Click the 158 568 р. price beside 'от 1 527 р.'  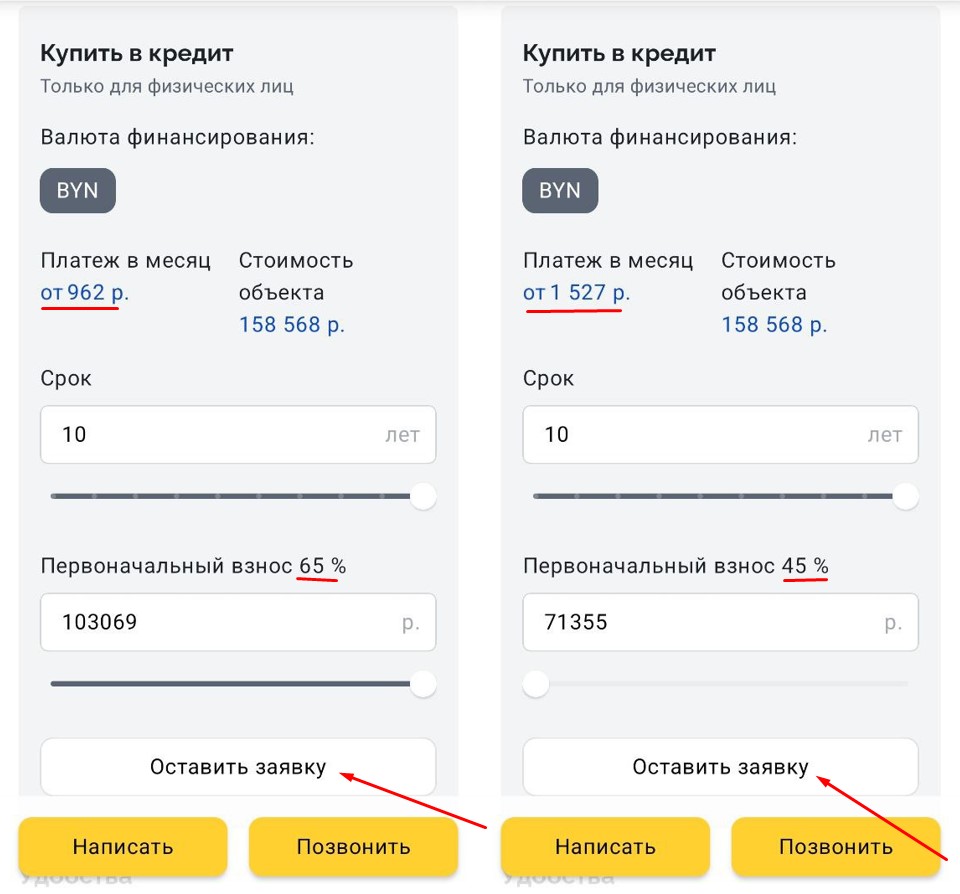(x=774, y=325)
